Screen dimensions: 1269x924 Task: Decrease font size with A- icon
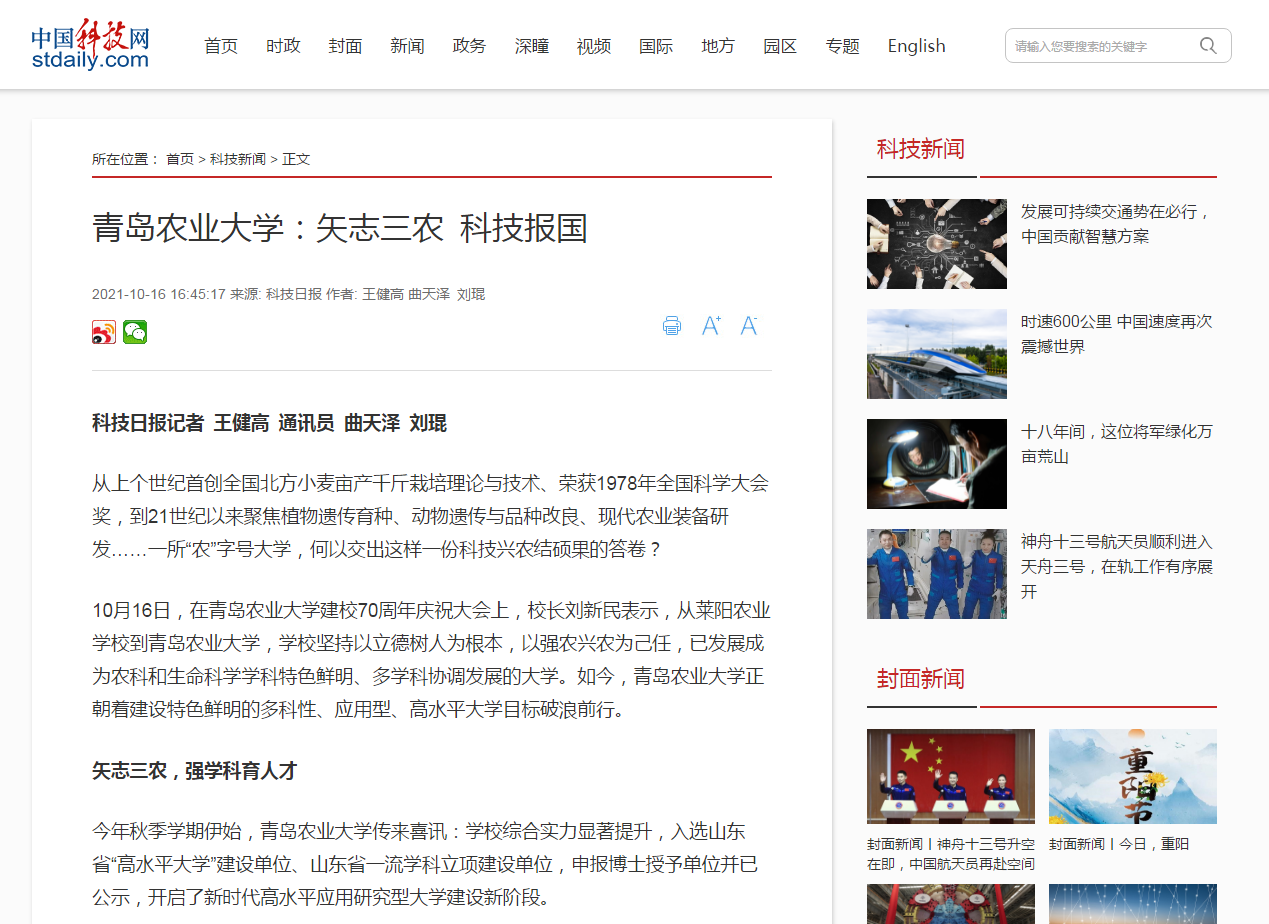coord(749,325)
